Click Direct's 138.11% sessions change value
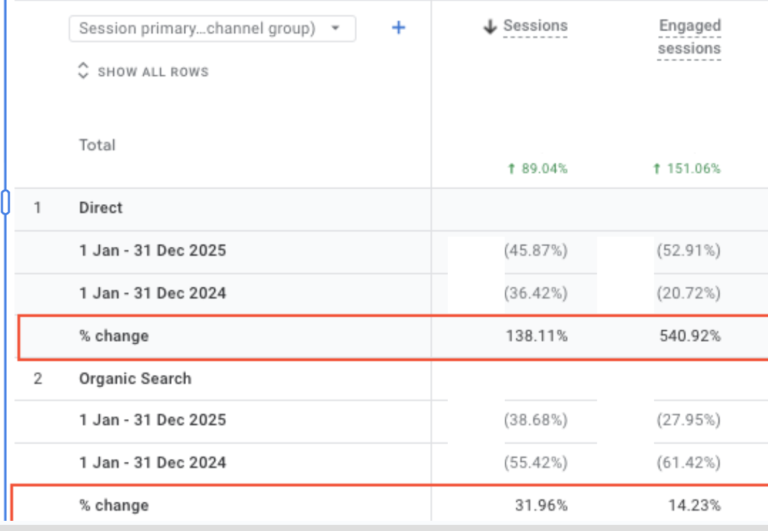768x531 pixels. [537, 337]
